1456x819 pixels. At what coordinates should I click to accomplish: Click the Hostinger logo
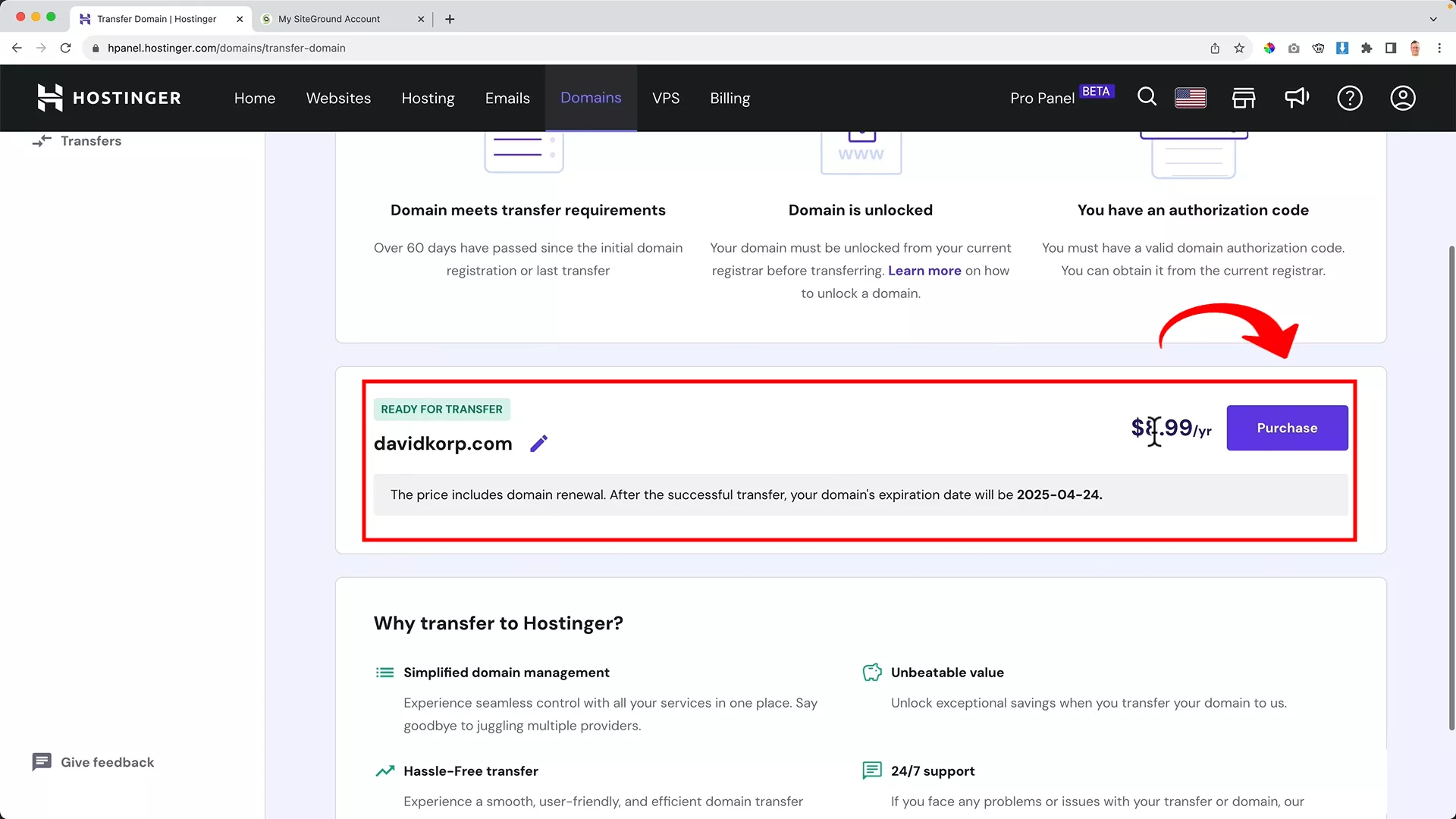[108, 98]
